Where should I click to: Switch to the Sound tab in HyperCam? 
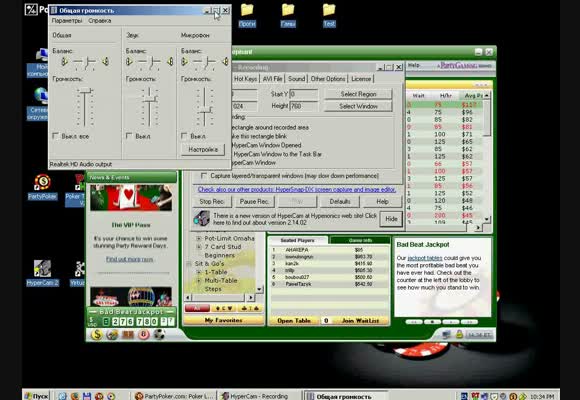[296, 78]
